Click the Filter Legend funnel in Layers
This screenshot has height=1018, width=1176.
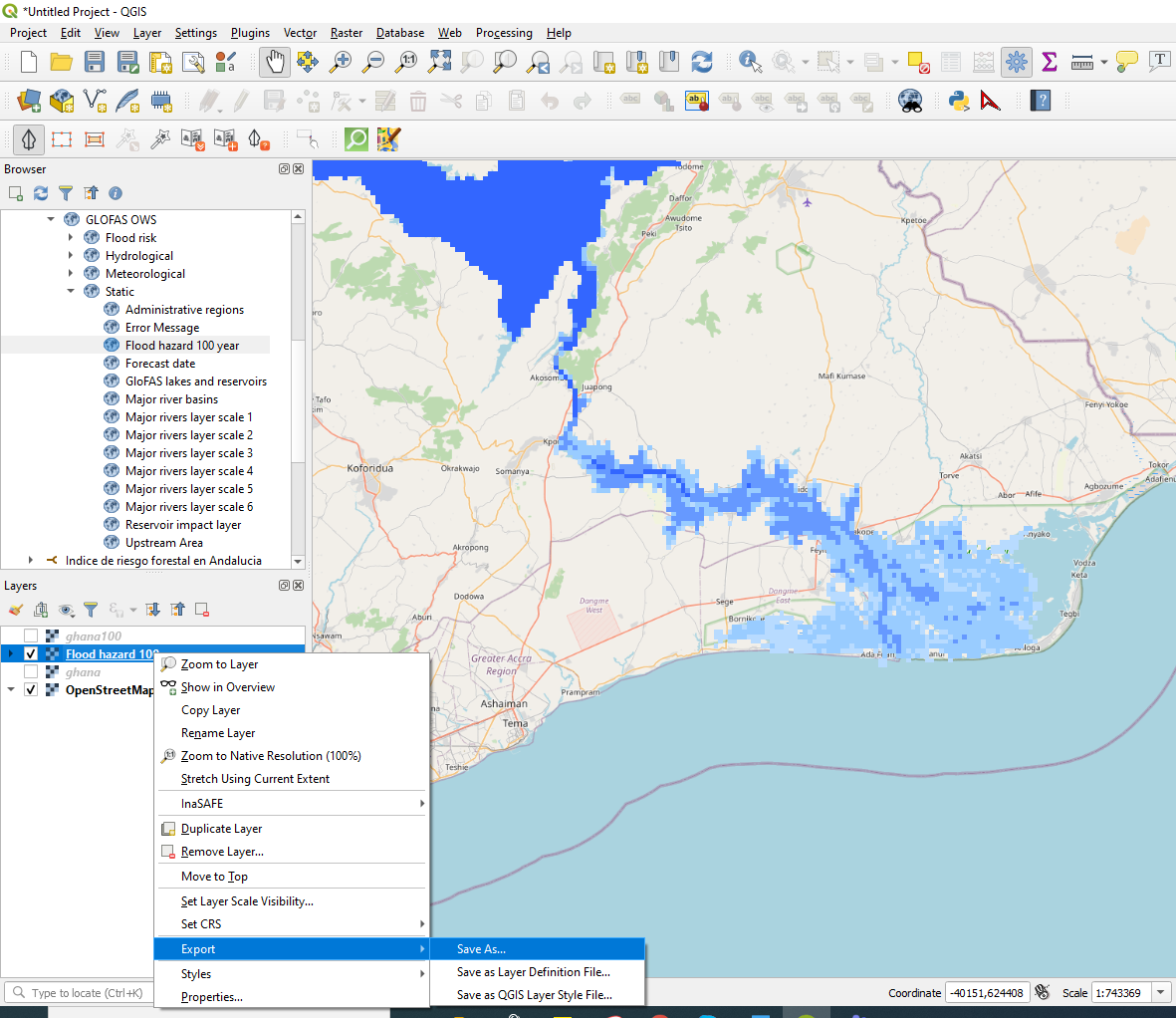(91, 610)
